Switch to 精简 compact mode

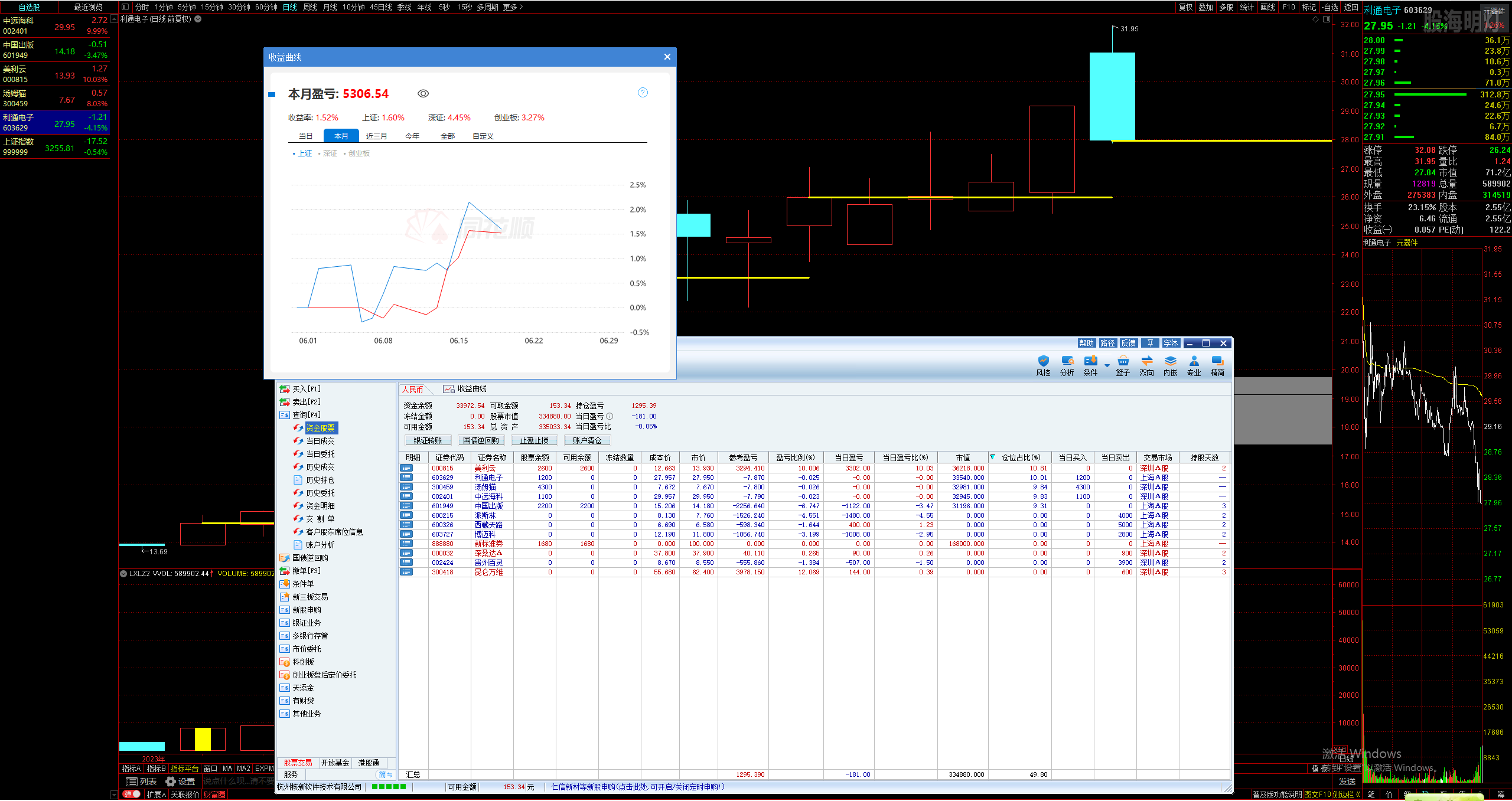tap(1217, 365)
